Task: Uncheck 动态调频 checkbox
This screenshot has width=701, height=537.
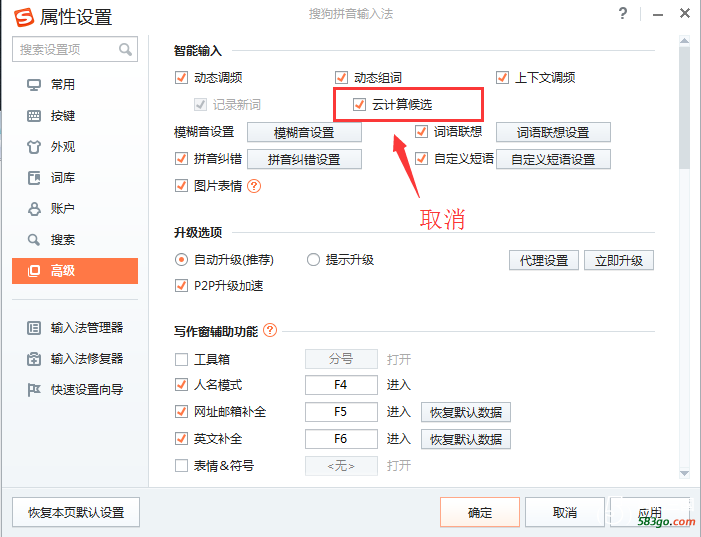Action: pyautogui.click(x=181, y=77)
